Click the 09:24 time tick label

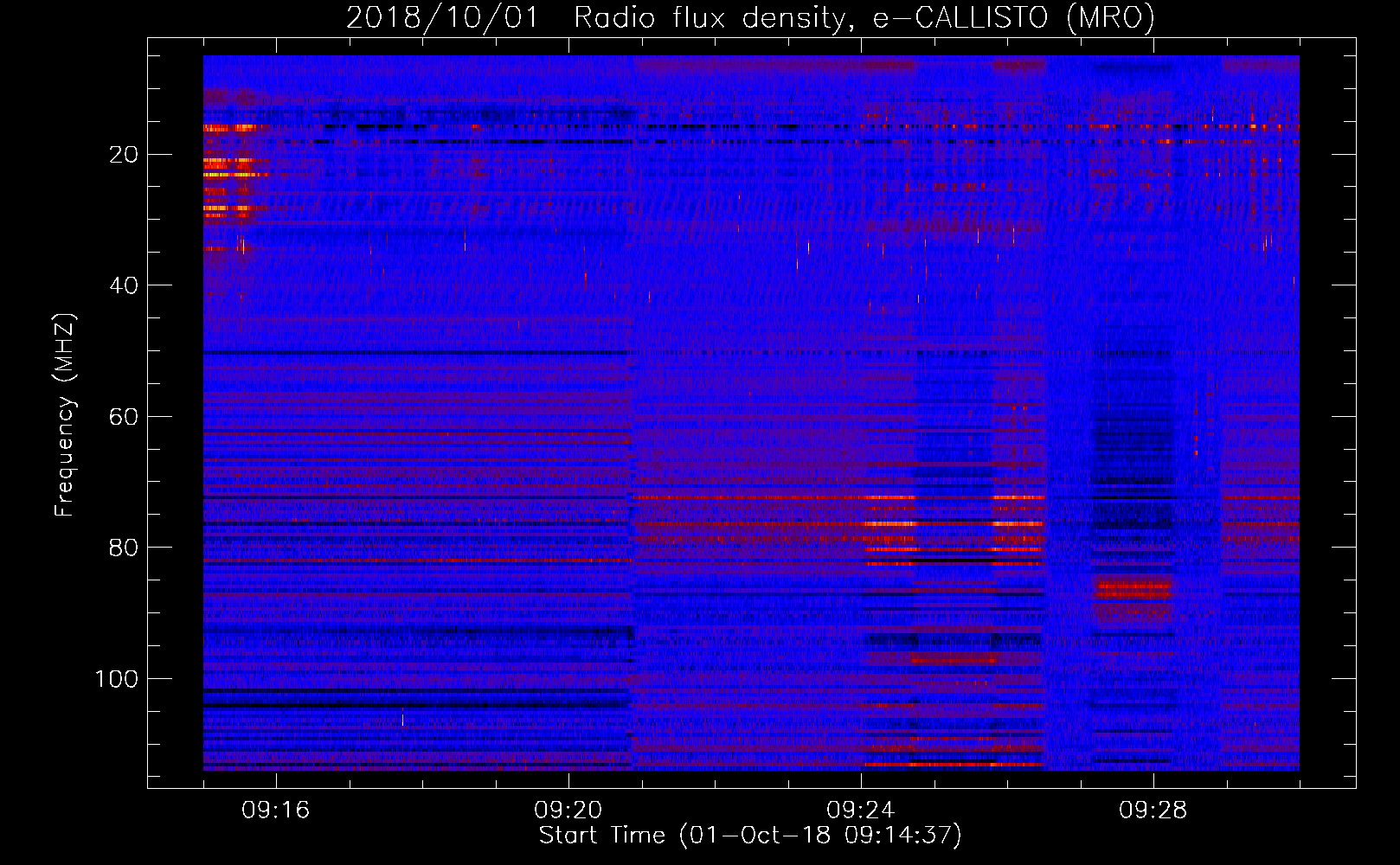pos(861,811)
